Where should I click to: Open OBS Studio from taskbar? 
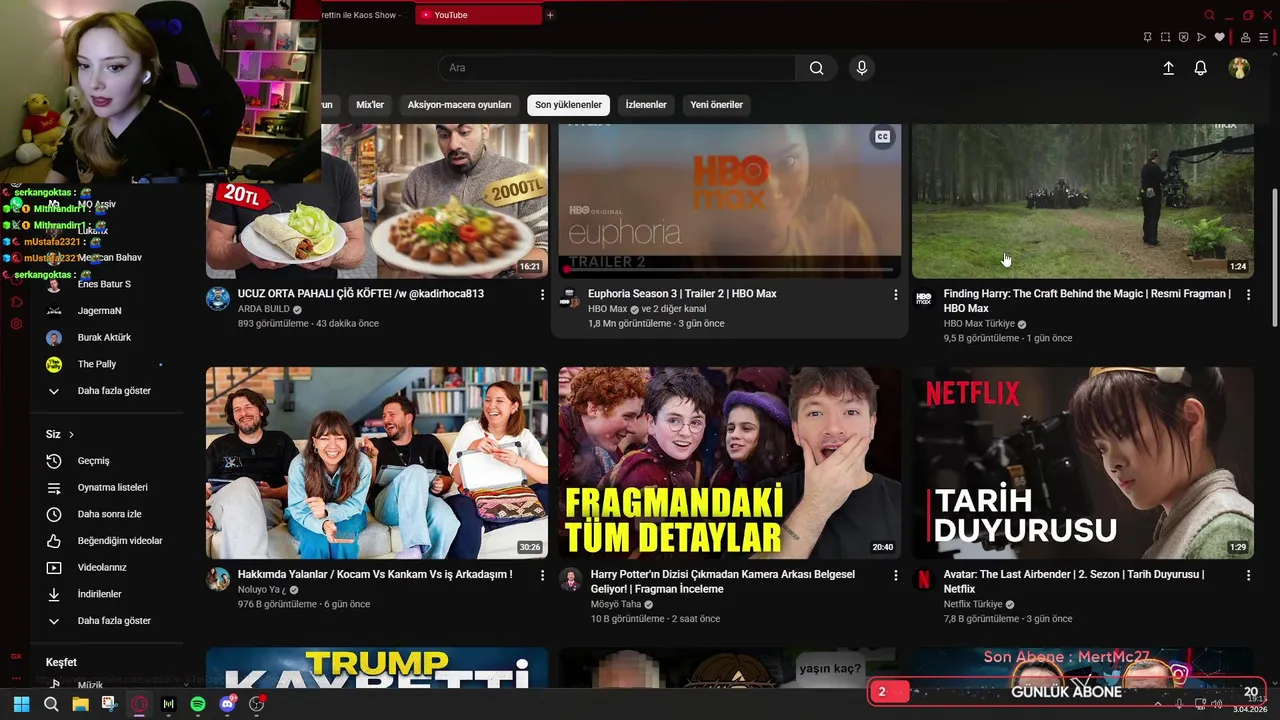[x=257, y=704]
